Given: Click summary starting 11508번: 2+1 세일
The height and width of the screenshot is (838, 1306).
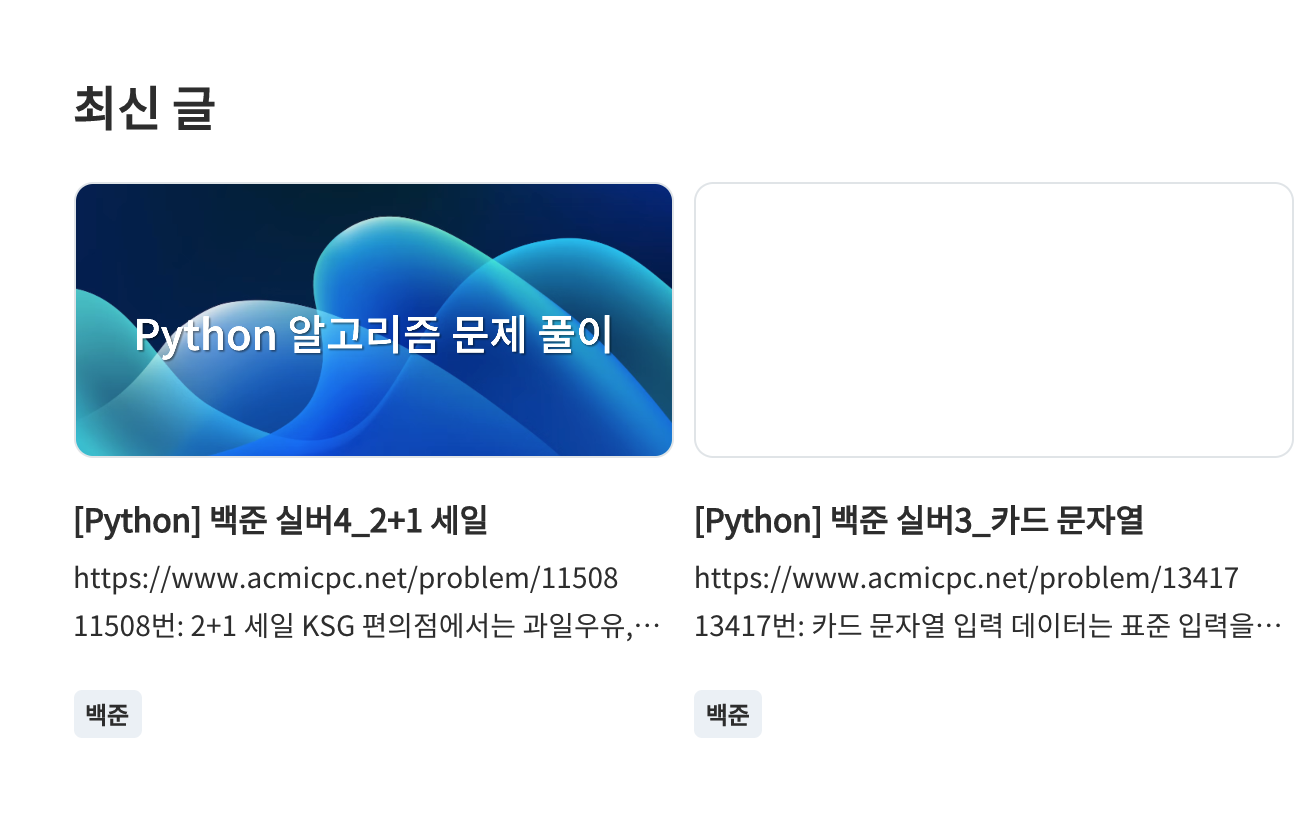Looking at the screenshot, I should (367, 628).
